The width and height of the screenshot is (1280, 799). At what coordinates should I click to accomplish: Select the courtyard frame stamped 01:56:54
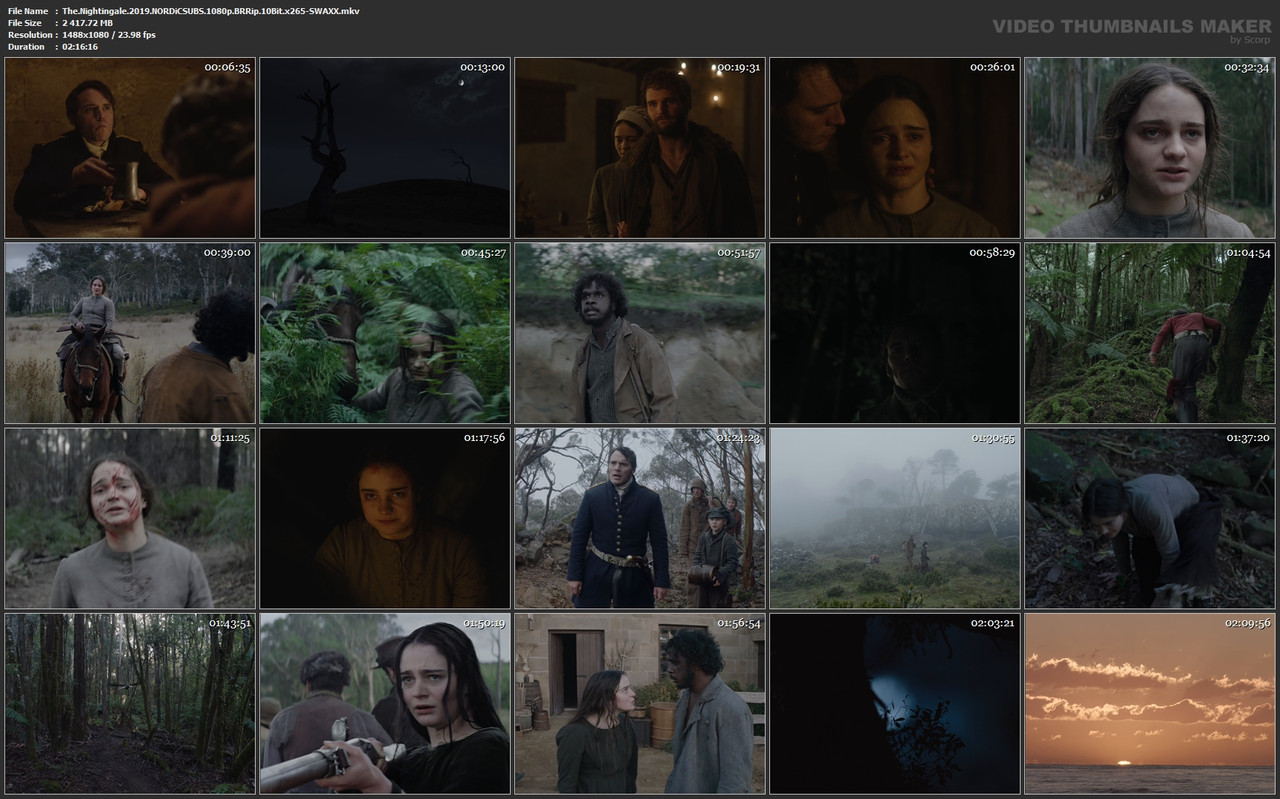640,704
